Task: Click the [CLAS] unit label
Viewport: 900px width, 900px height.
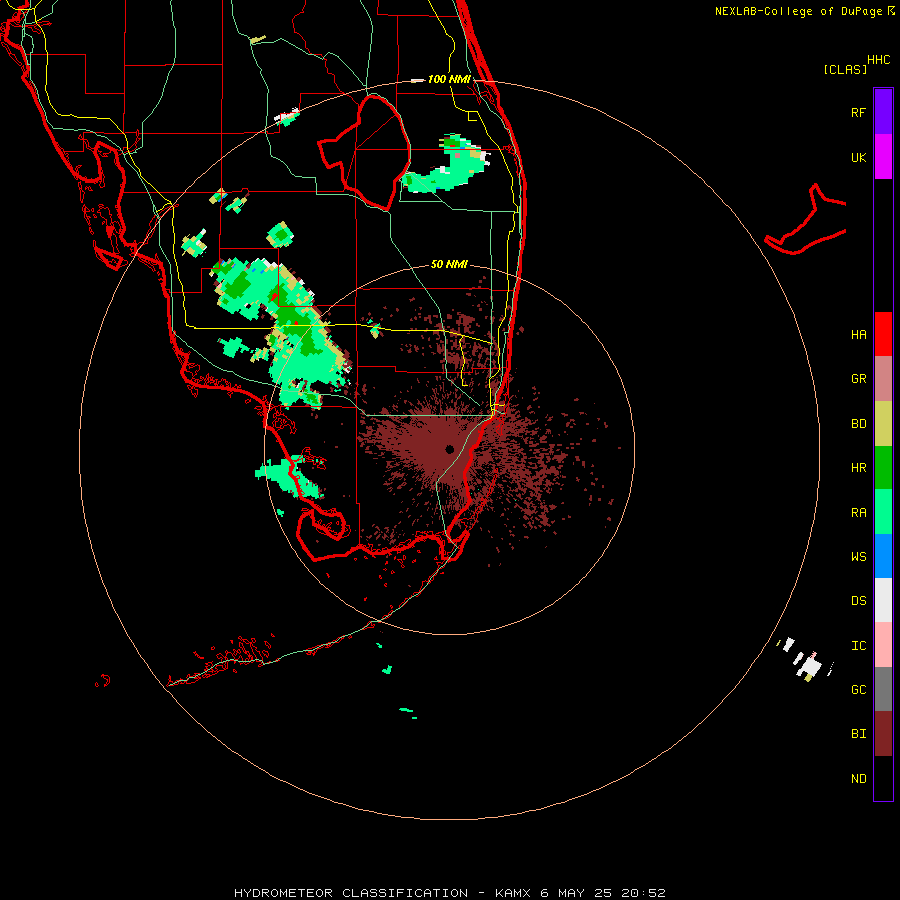Action: point(845,69)
